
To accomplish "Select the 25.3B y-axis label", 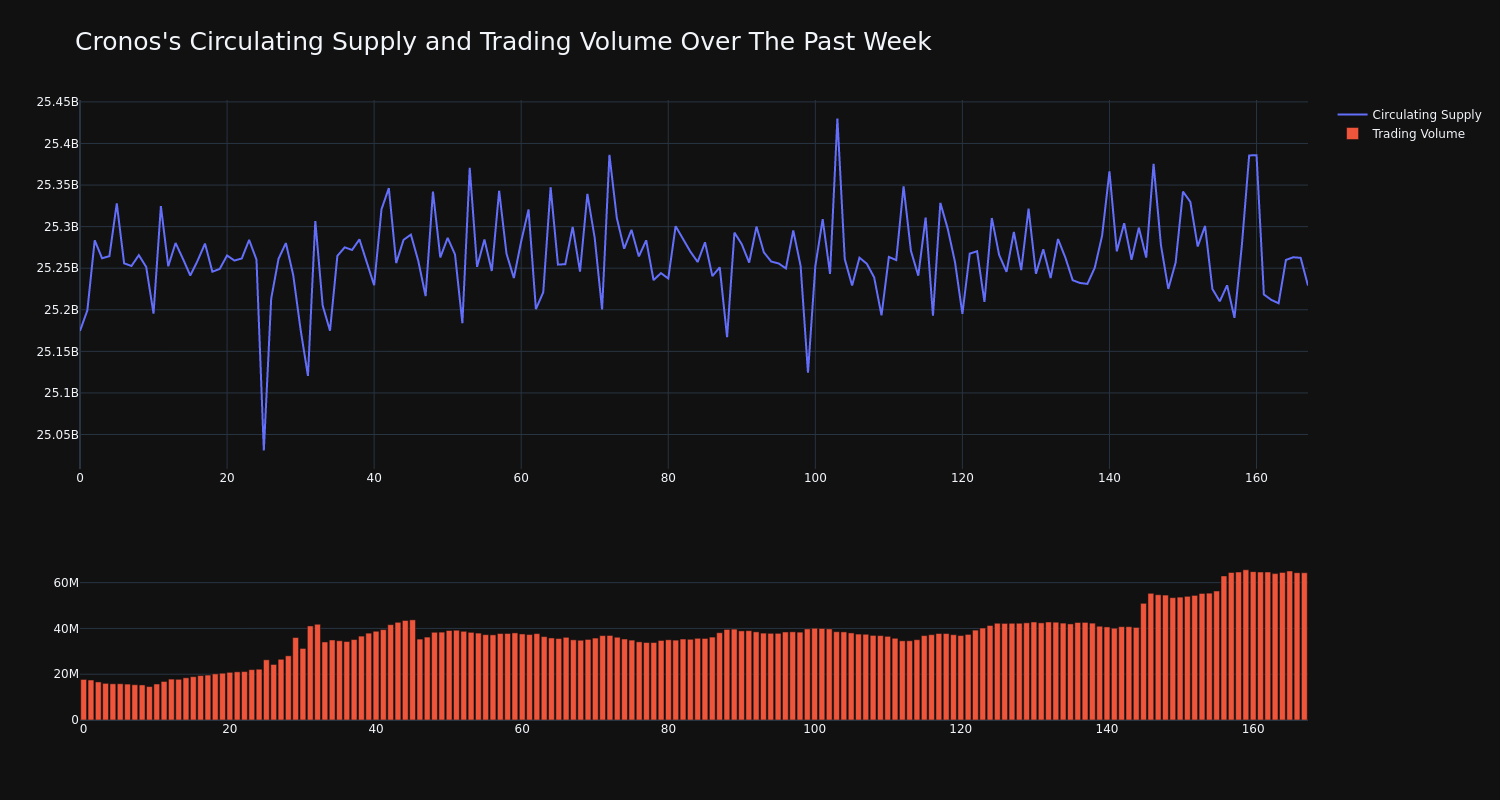I will 61,227.
